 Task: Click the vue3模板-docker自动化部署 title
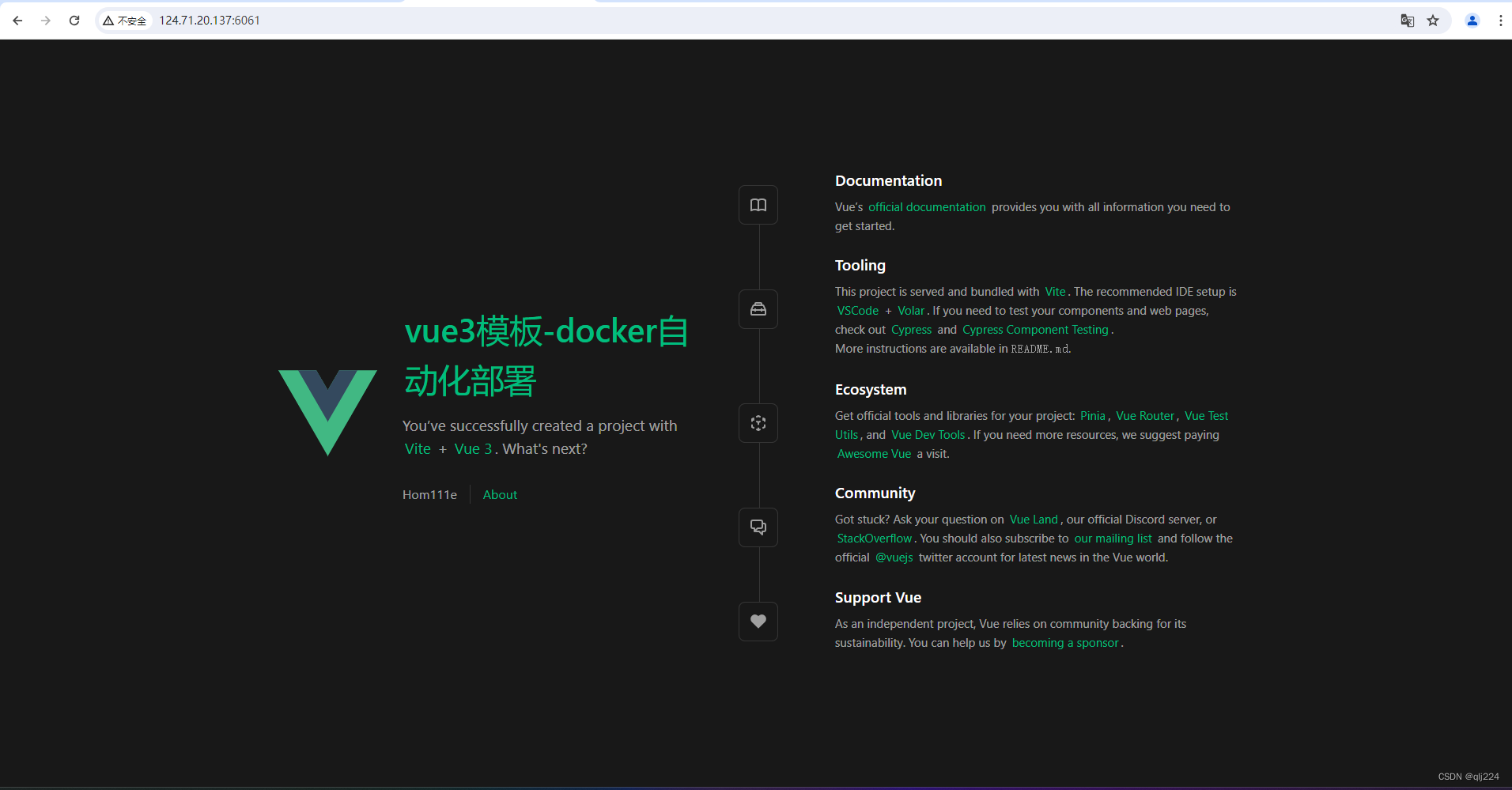click(x=546, y=356)
